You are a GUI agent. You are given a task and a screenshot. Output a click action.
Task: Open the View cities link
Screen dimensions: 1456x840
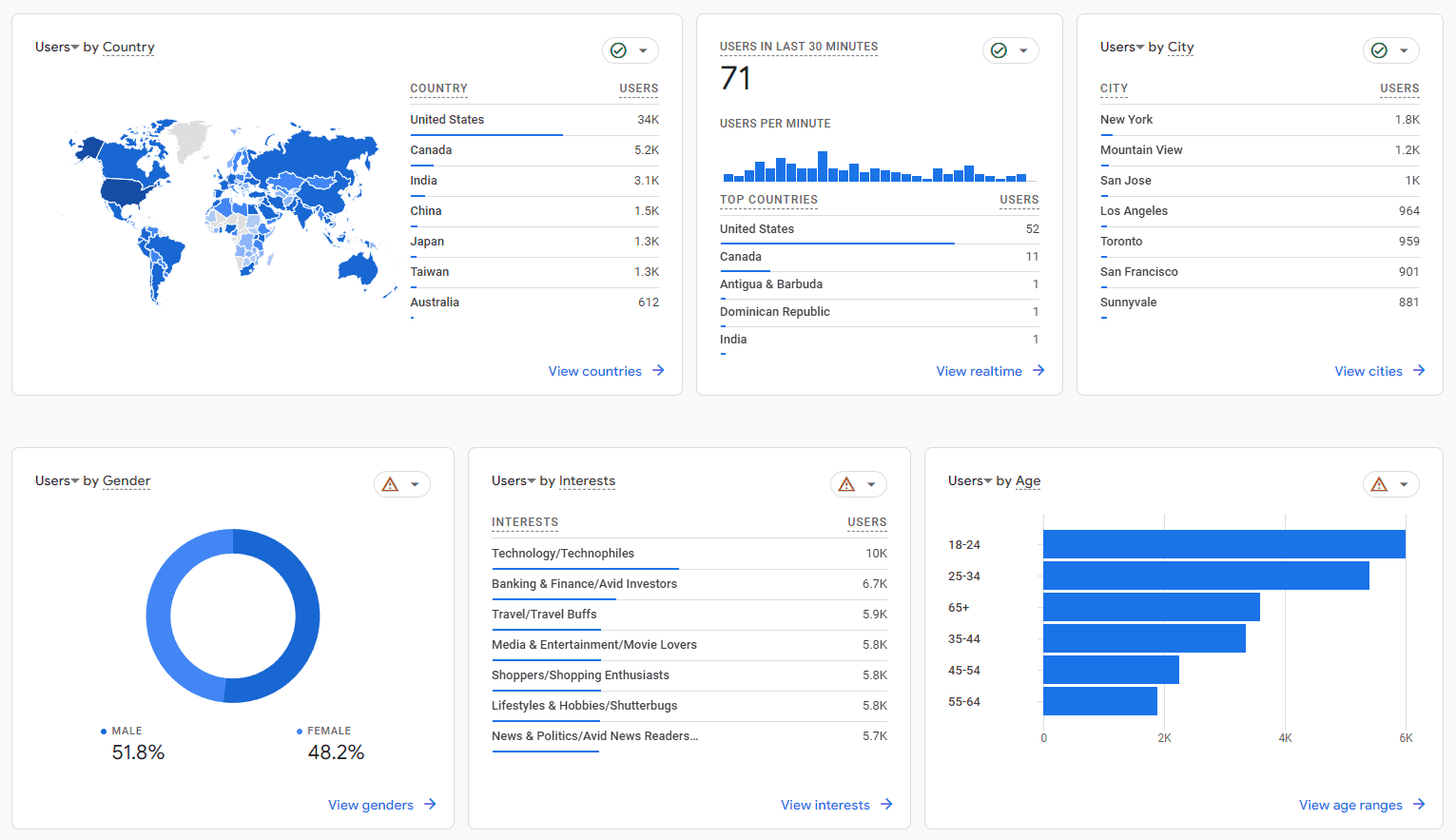(1369, 370)
